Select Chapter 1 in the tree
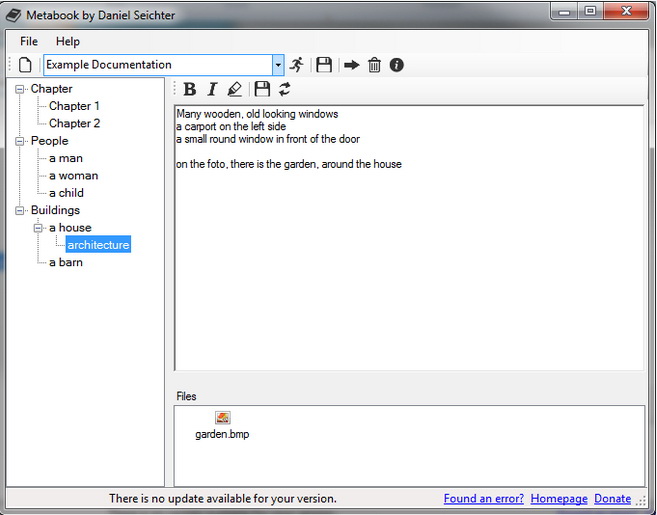 [74, 106]
